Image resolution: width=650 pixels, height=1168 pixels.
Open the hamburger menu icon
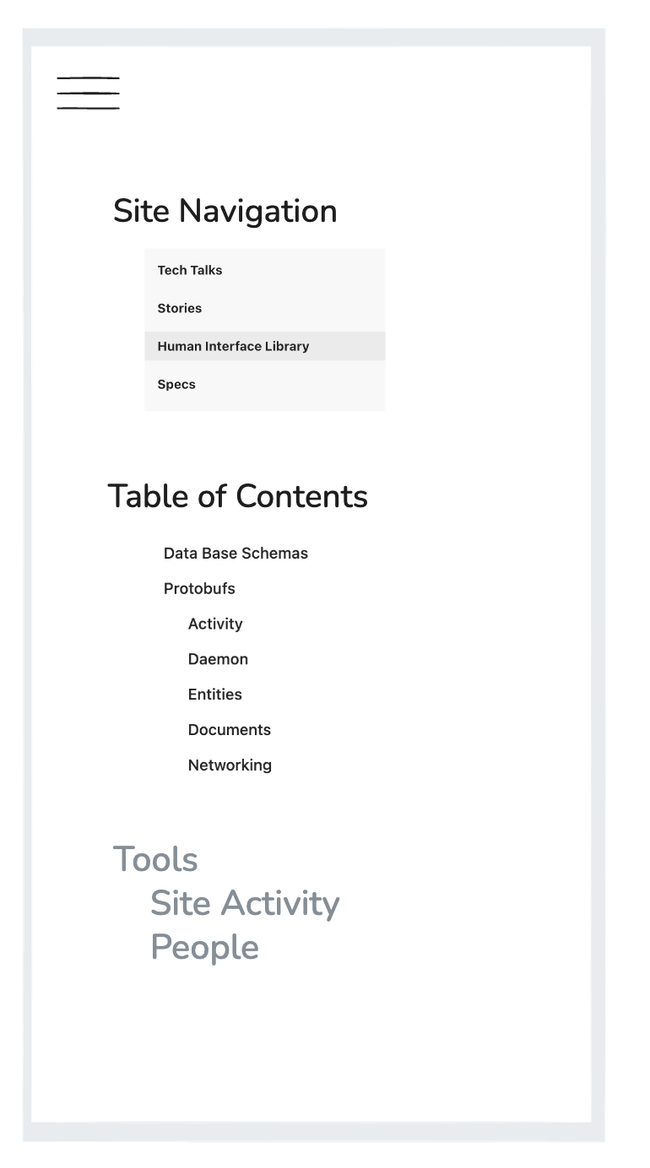88,93
